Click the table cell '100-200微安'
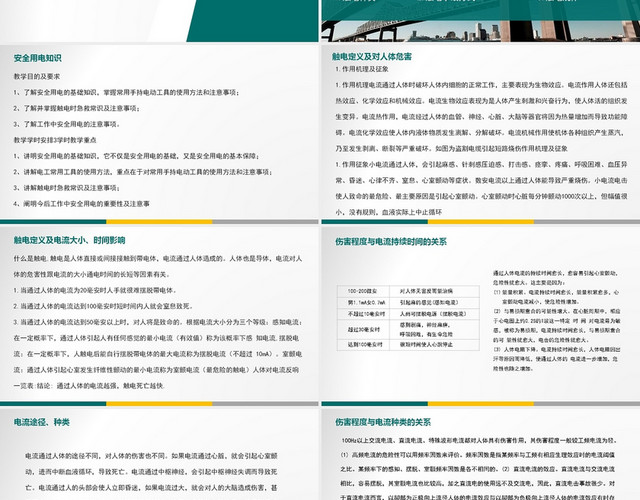The width and height of the screenshot is (640, 500). (x=363, y=291)
